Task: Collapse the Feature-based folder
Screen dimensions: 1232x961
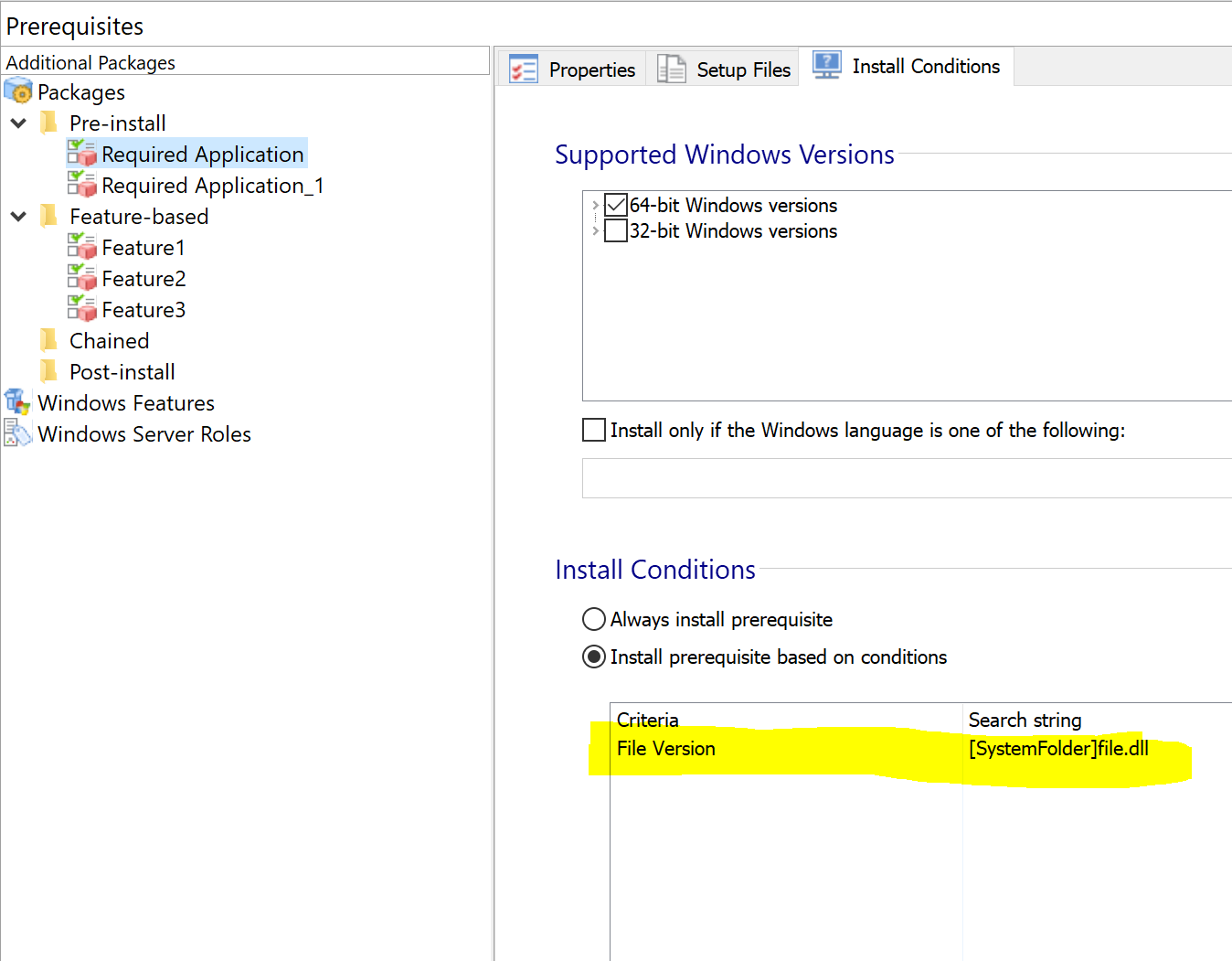Action: click(x=18, y=216)
